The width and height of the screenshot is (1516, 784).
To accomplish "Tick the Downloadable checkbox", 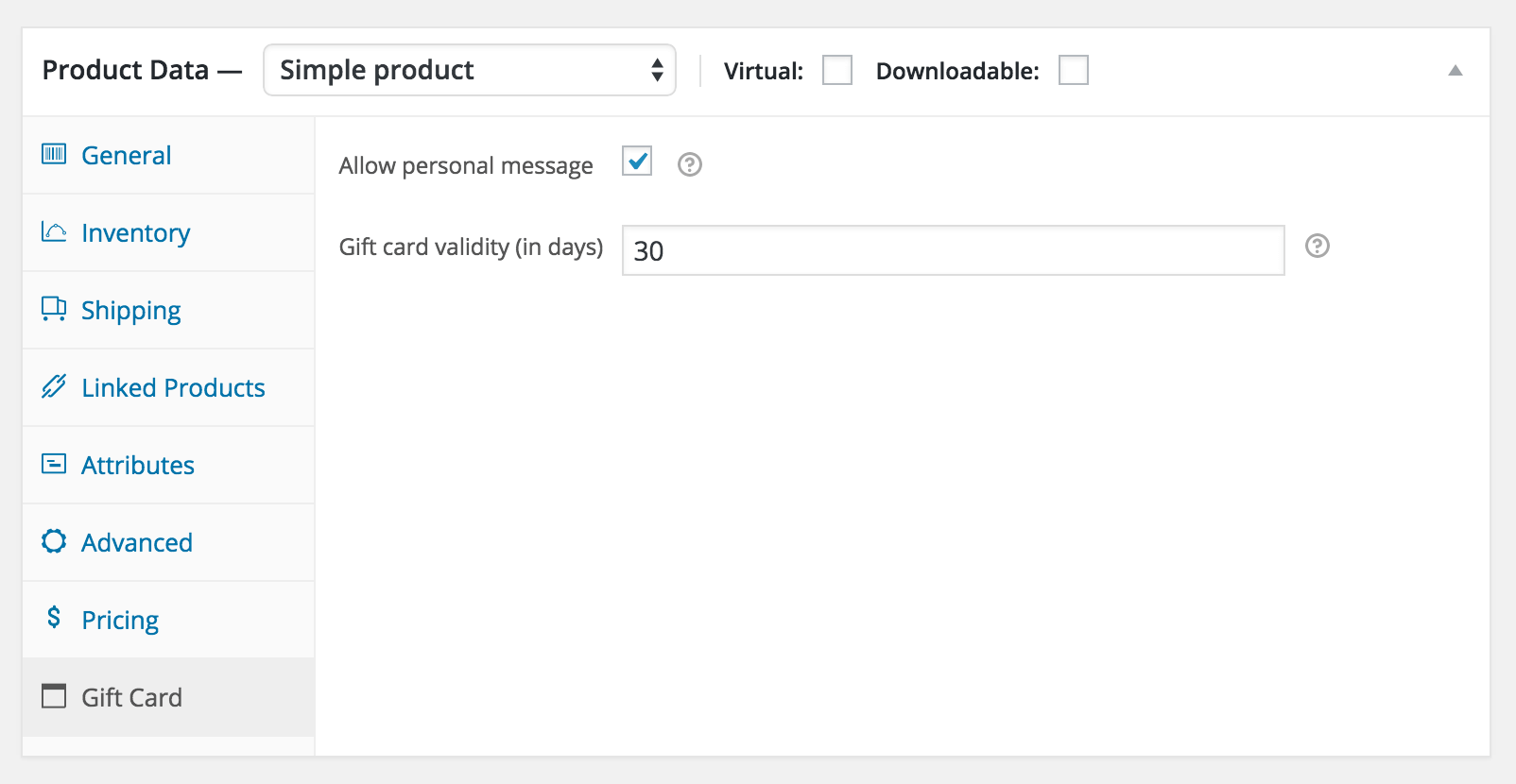I will 1074,70.
